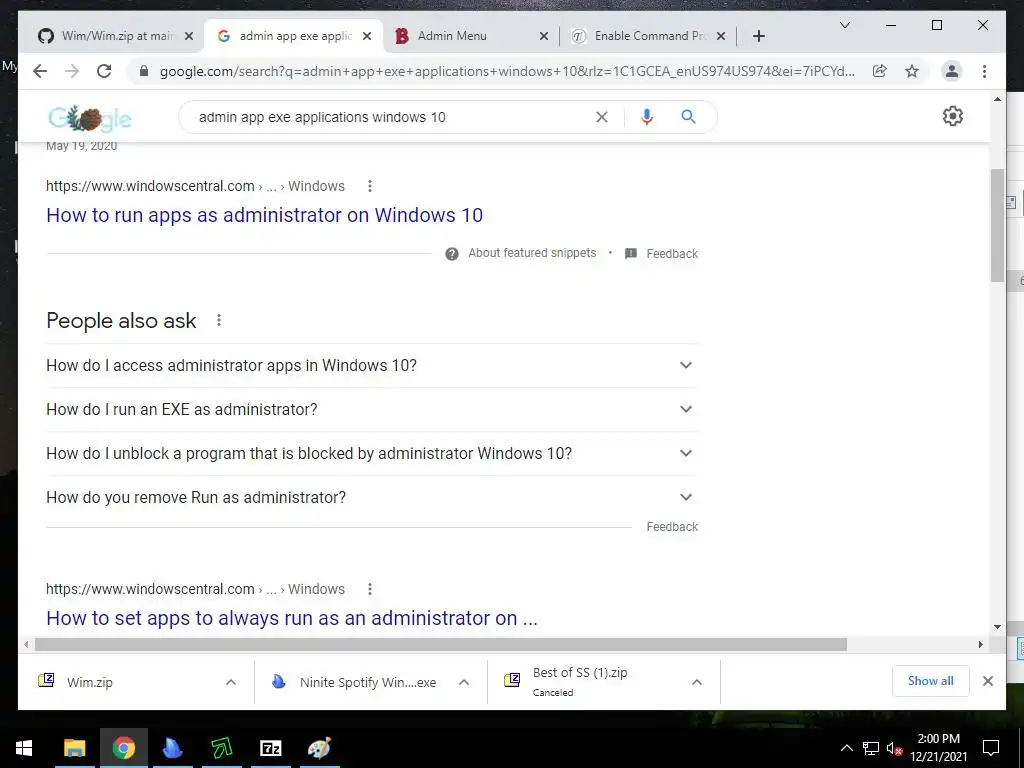
Task: Open Google quick settings gear
Action: pyautogui.click(x=953, y=116)
